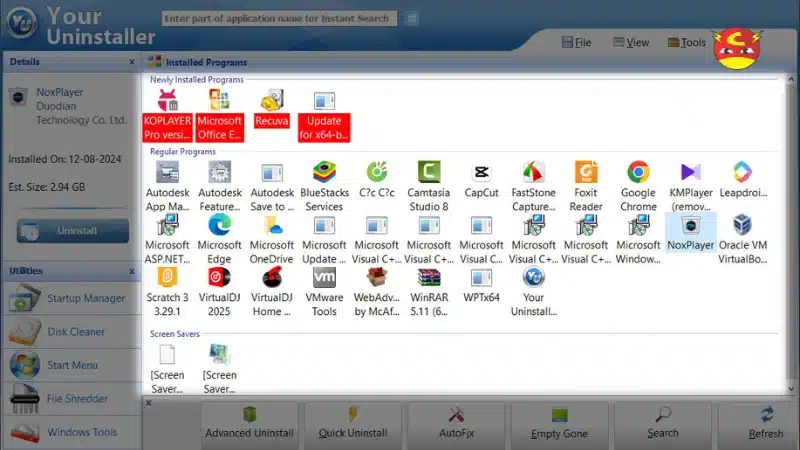Select the Autodesk App Ma... icon
800x450 pixels.
coord(167,172)
